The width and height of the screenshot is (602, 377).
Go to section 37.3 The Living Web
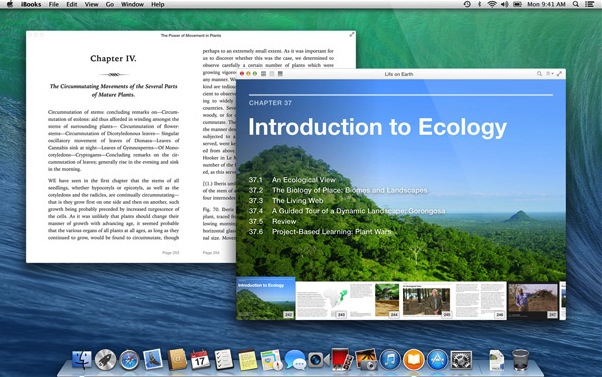click(x=286, y=200)
